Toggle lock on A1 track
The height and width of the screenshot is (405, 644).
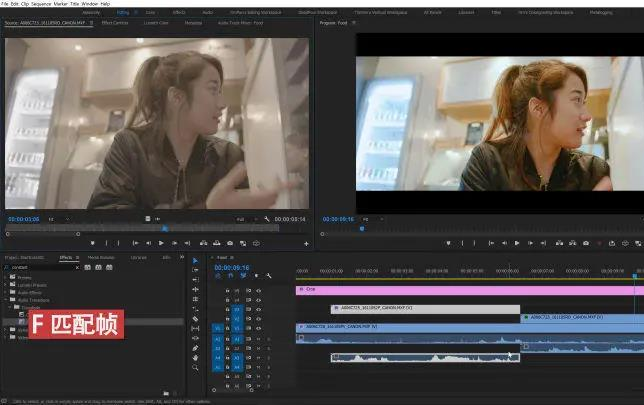pos(227,339)
